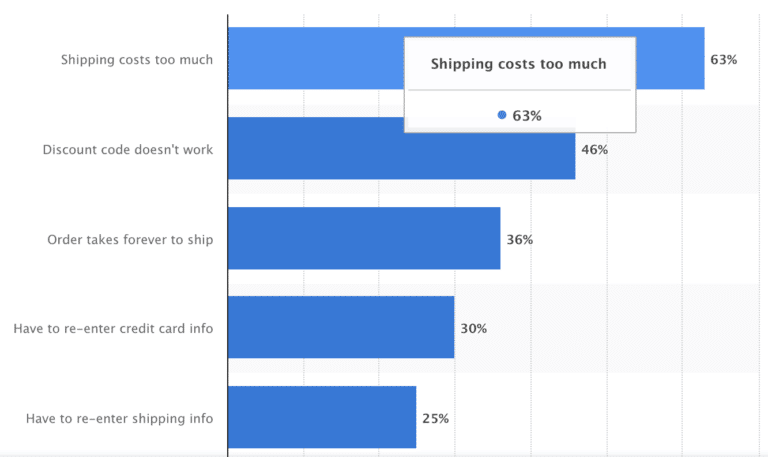Click the vertical axis line of the chart
This screenshot has height=457, width=768.
(228, 235)
